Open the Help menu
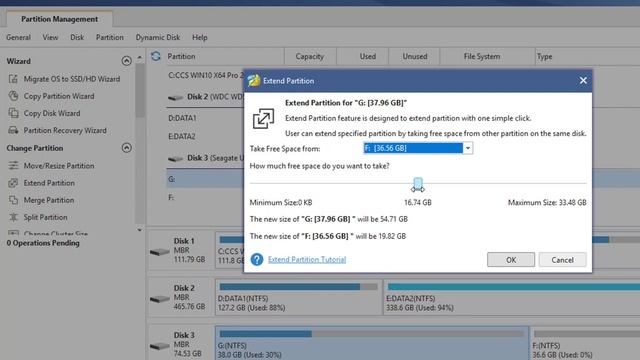This screenshot has width=640, height=360. 200,37
